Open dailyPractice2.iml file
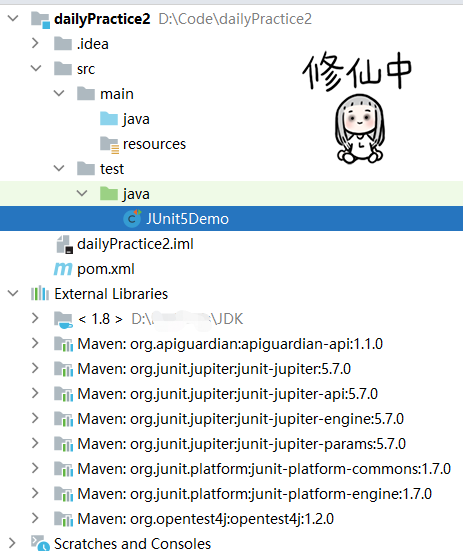 [x=135, y=244]
